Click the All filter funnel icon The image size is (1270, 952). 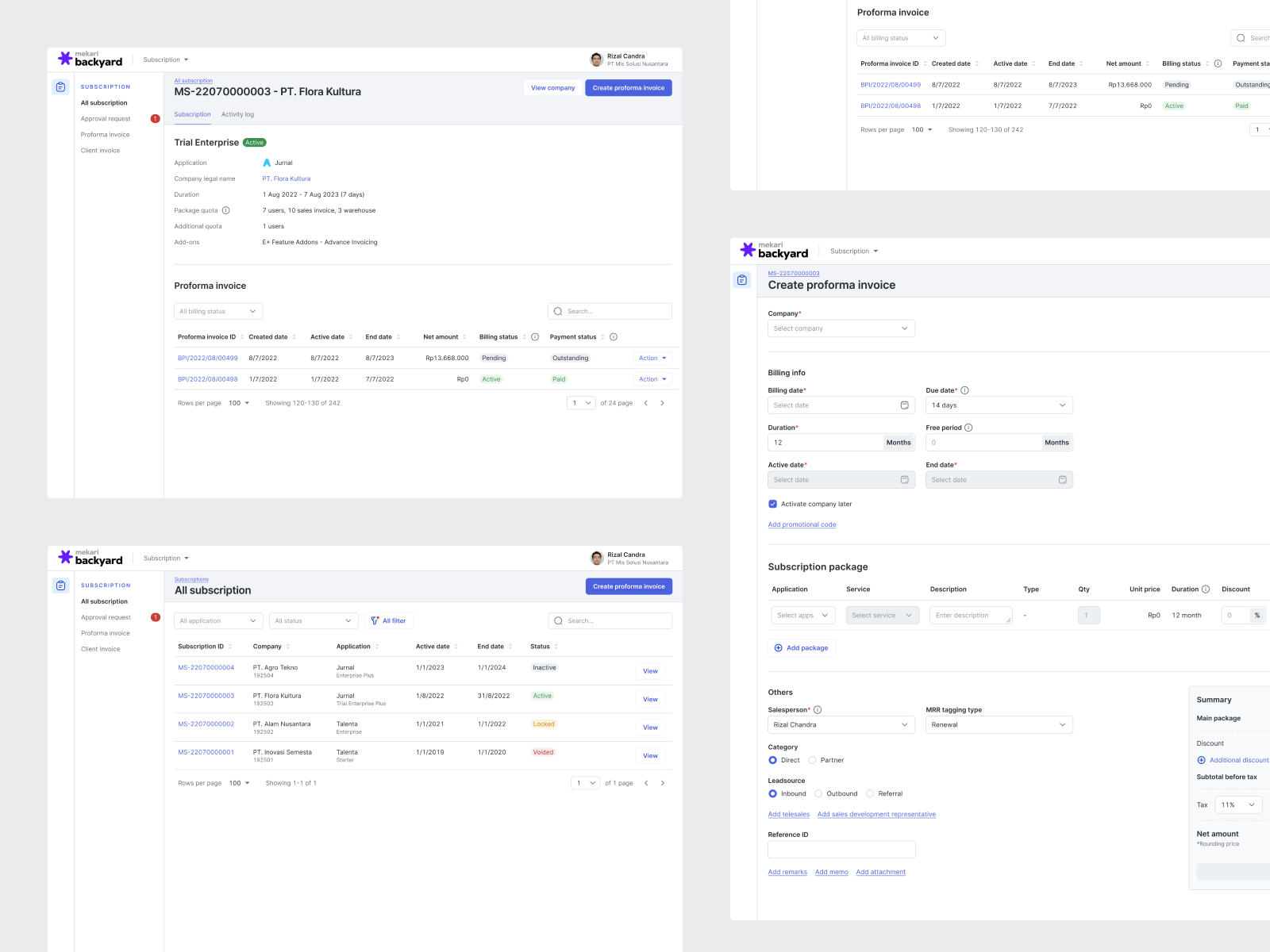coord(375,621)
